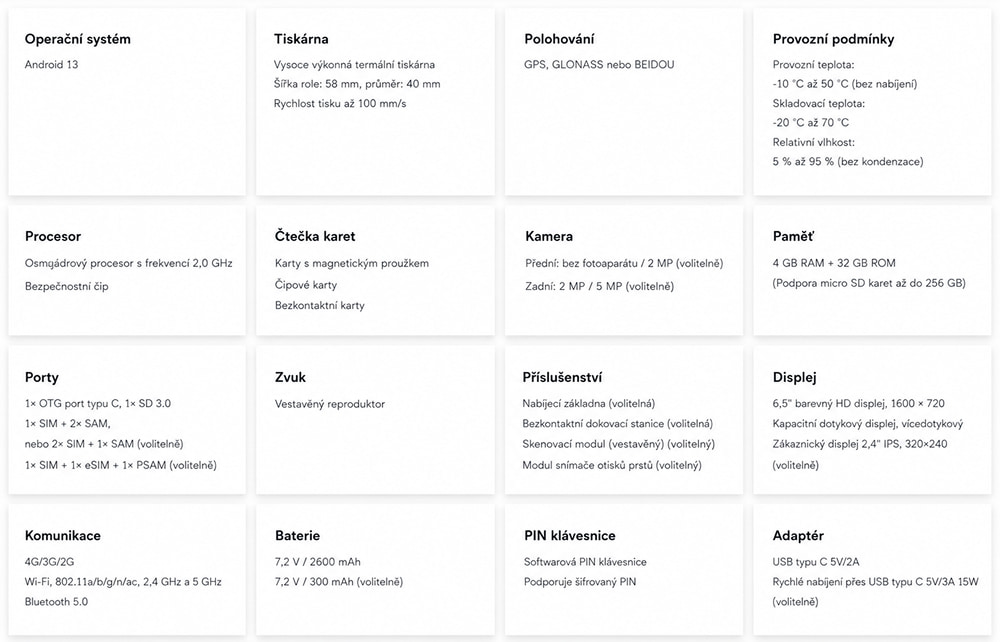Viewport: 1000px width, 642px height.
Task: Select the Skladovací teplota line
Action: [x=818, y=103]
